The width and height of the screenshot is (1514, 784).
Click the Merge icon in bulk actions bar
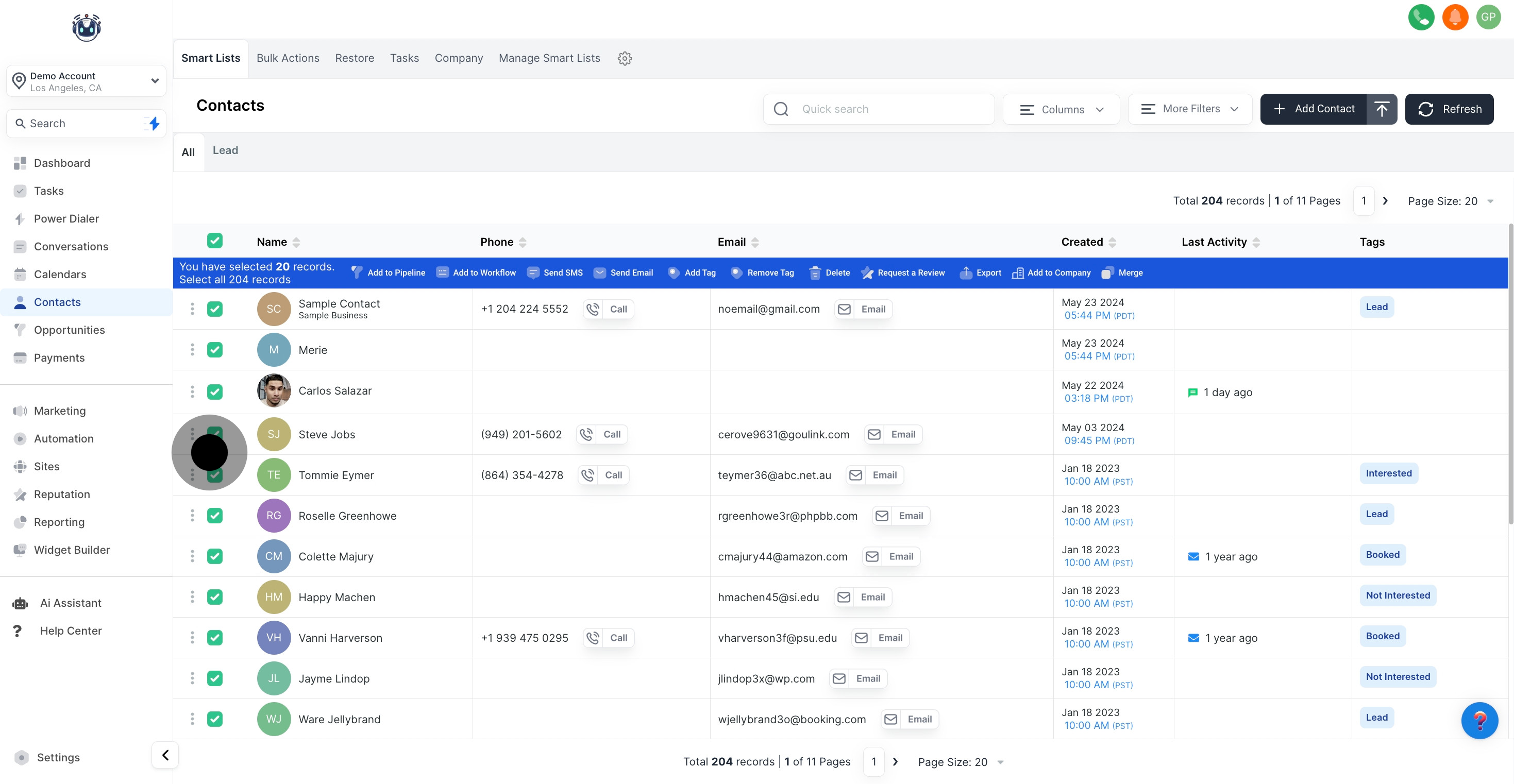[1107, 272]
